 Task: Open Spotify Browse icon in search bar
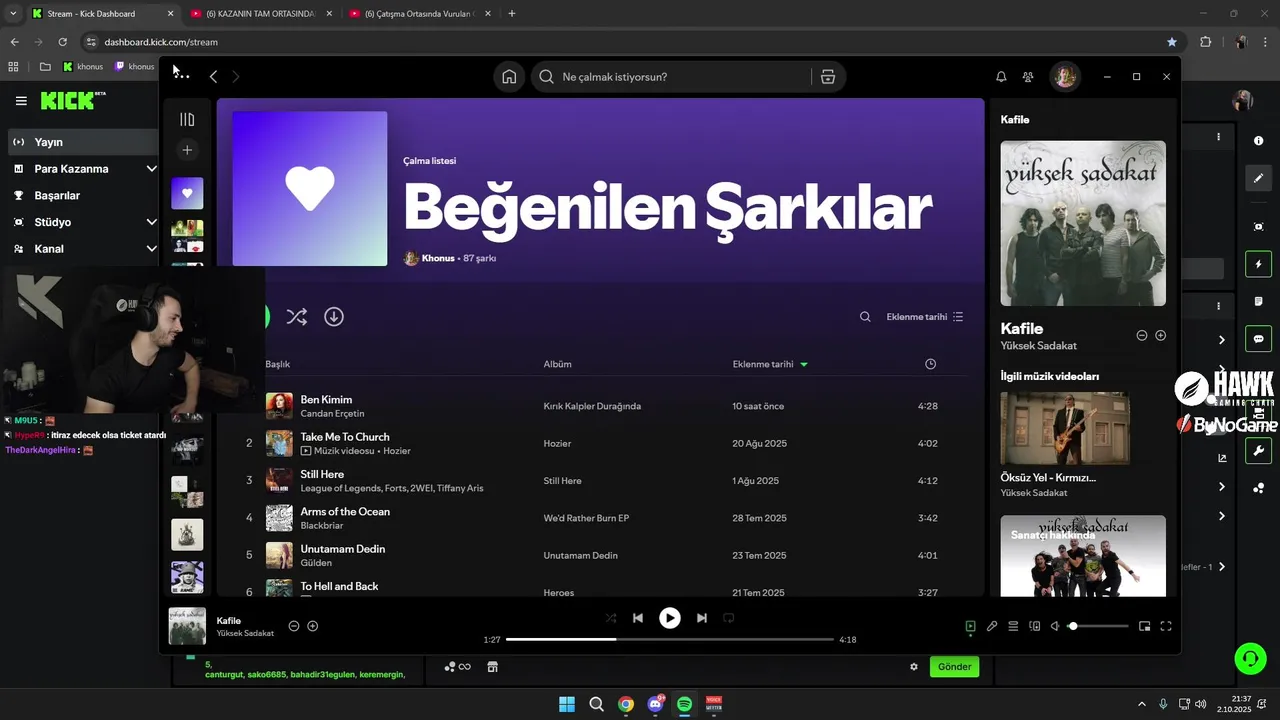827,77
